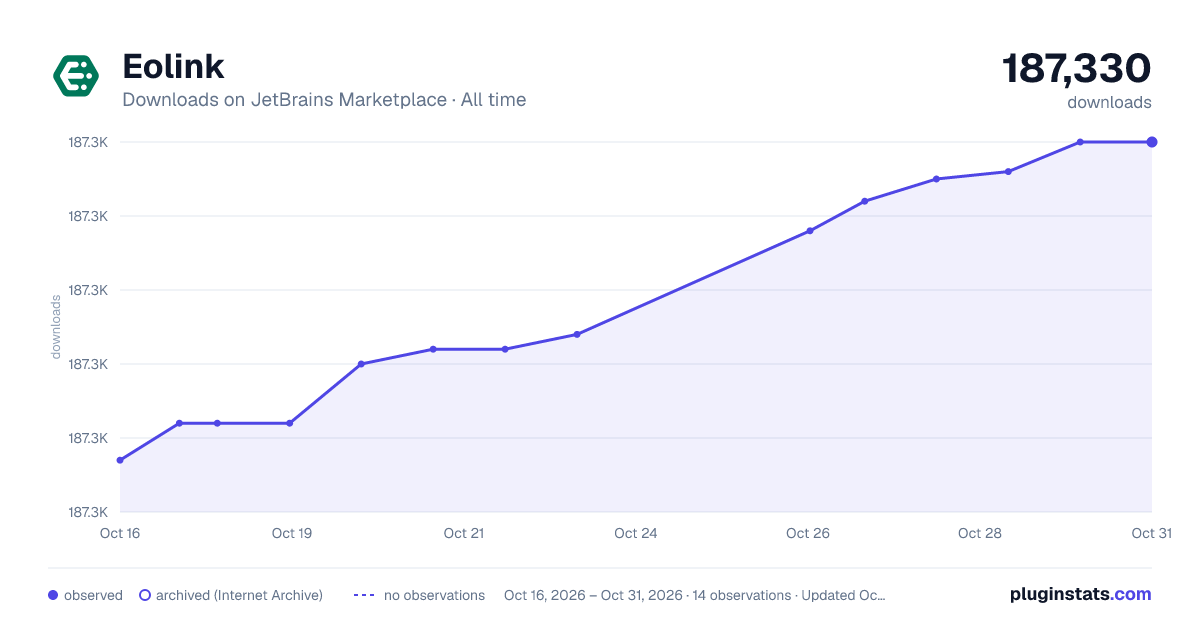1200x630 pixels.
Task: Click the 'no observations' legend label
Action: pyautogui.click(x=434, y=595)
